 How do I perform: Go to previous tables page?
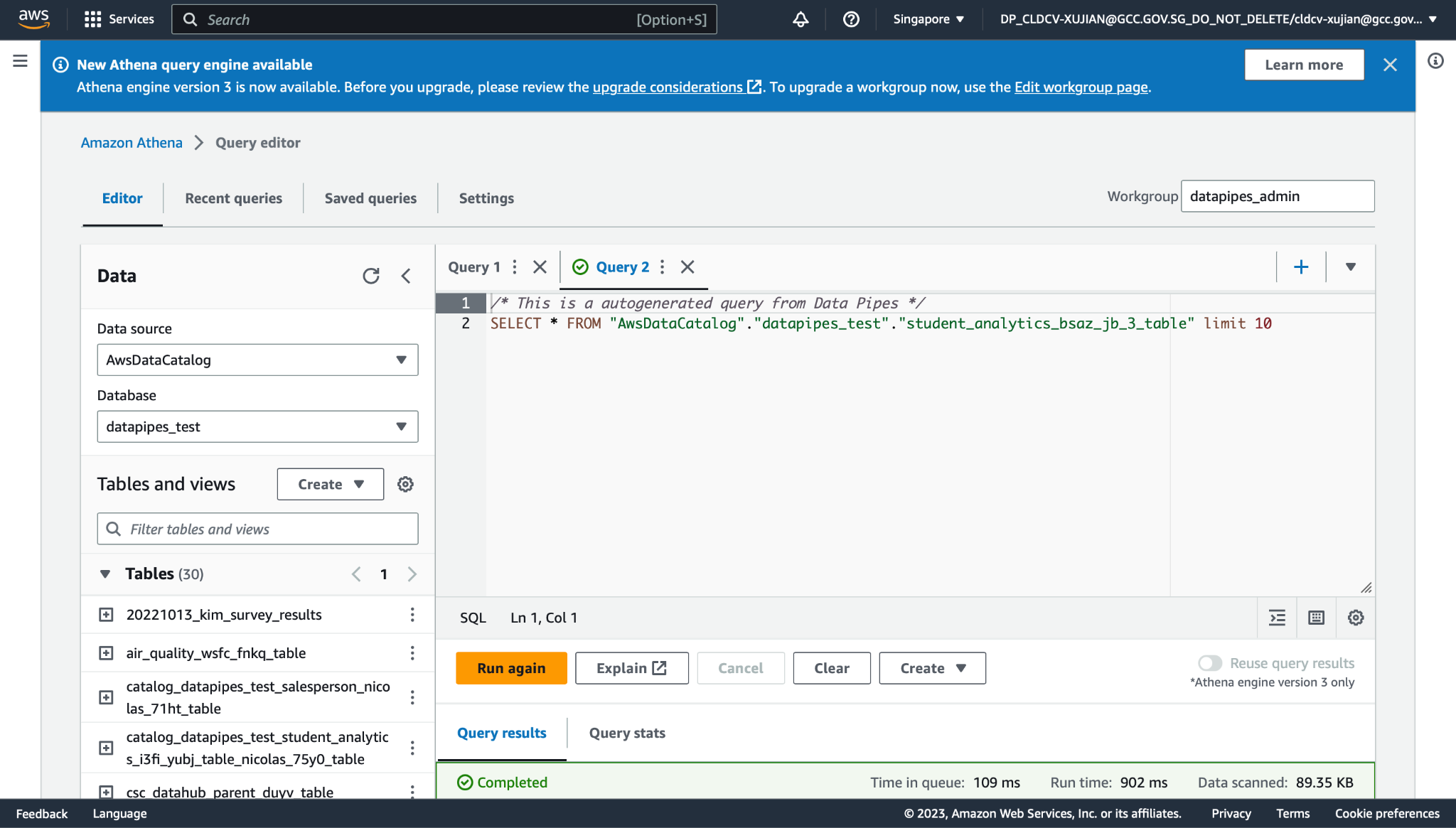click(356, 574)
